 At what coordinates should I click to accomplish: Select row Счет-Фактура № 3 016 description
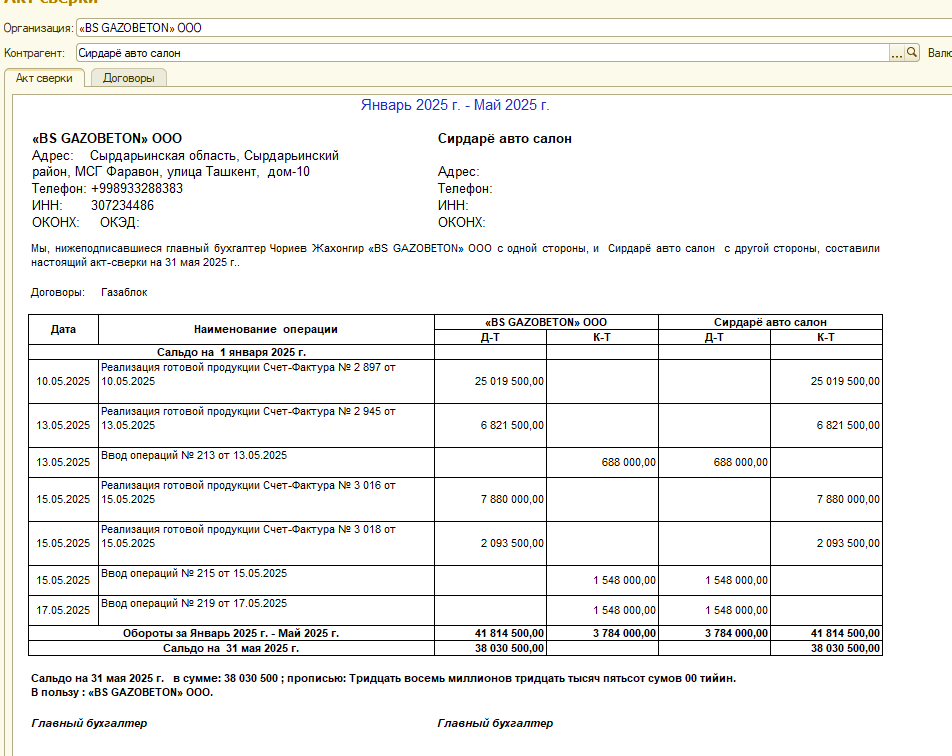pyautogui.click(x=267, y=499)
